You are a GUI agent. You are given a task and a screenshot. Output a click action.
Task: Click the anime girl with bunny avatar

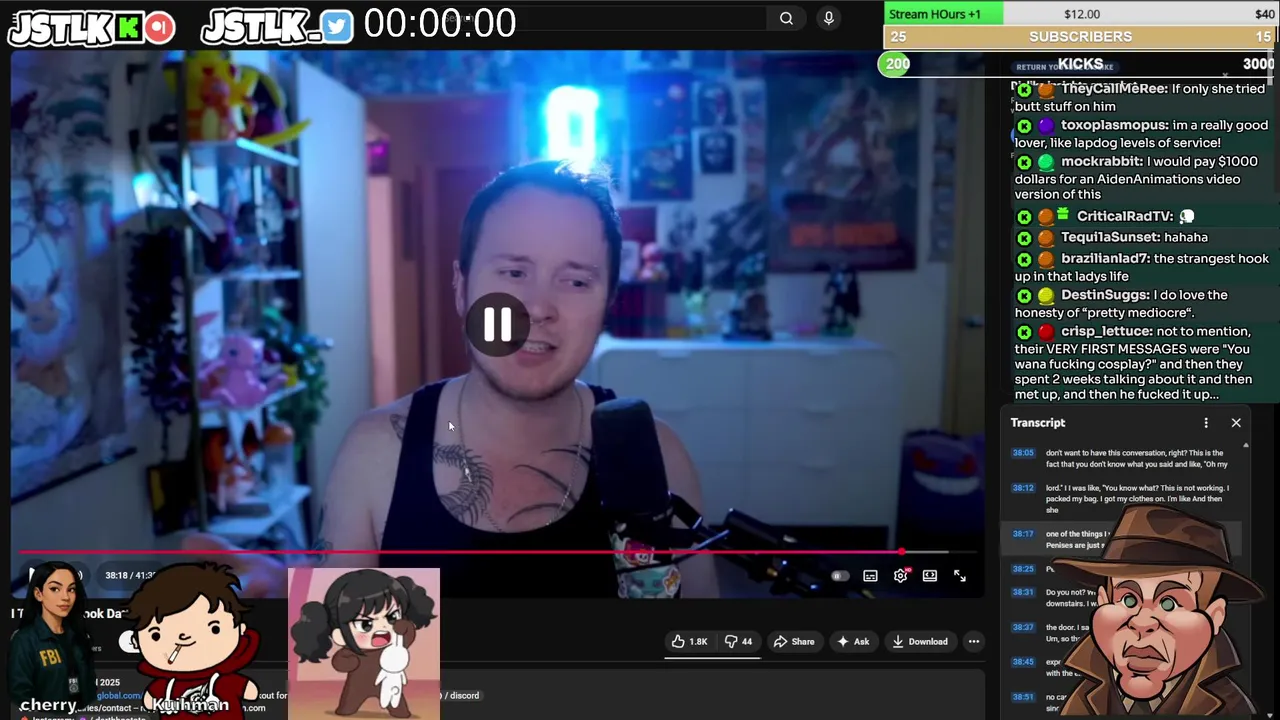click(x=364, y=643)
